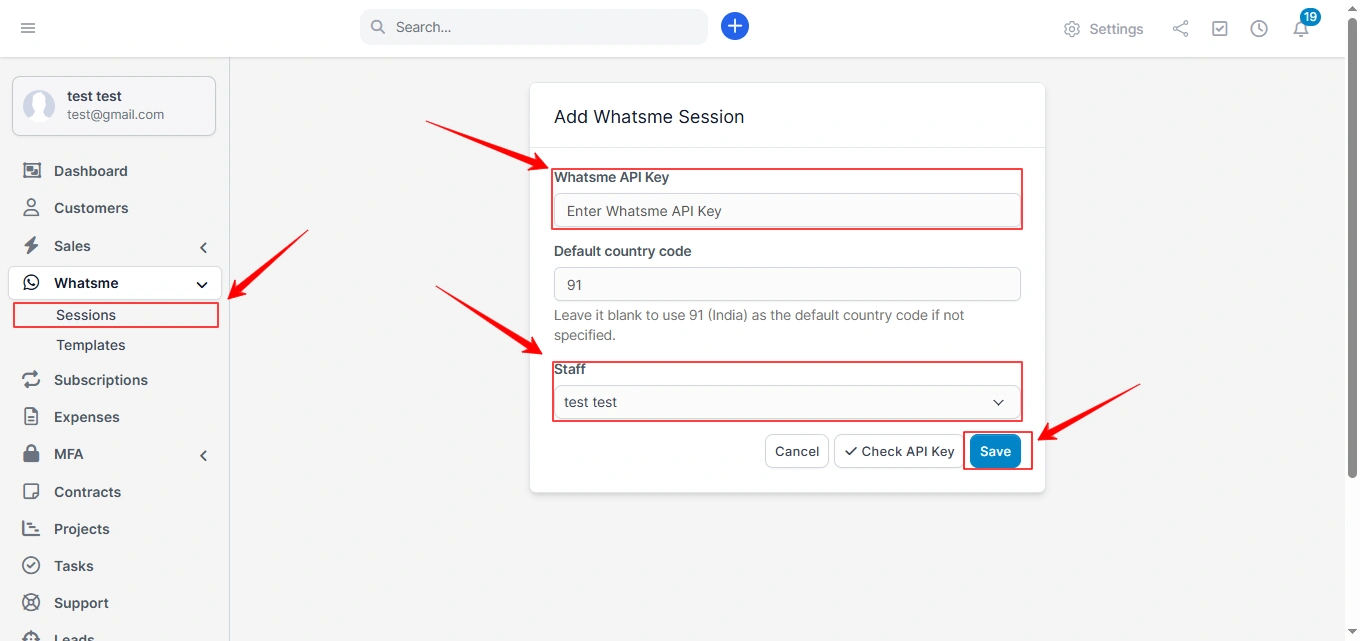Open the Staff dropdown
This screenshot has height=641, width=1360.
click(x=997, y=402)
